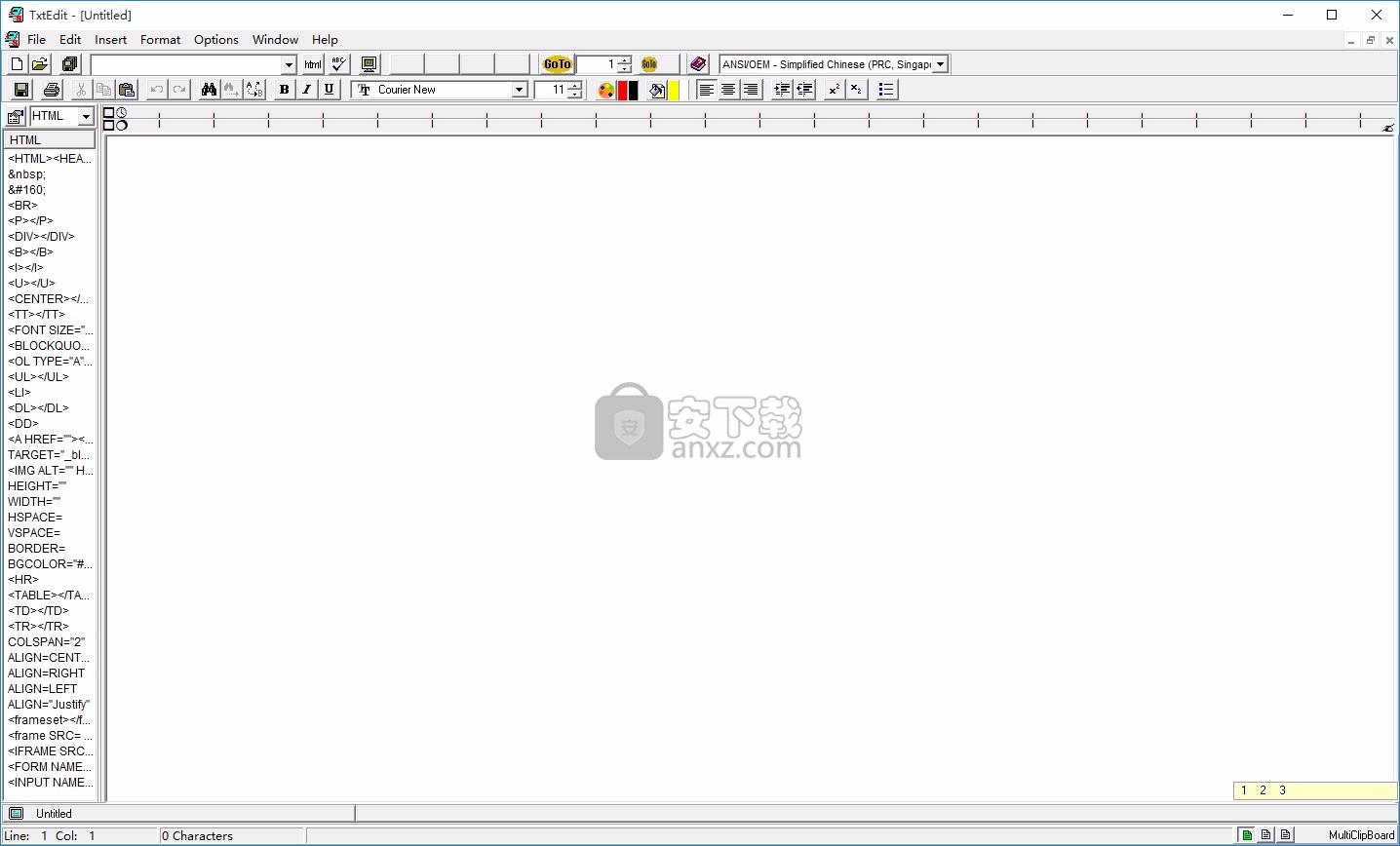
Task: Toggle Italic formatting
Action: [306, 90]
